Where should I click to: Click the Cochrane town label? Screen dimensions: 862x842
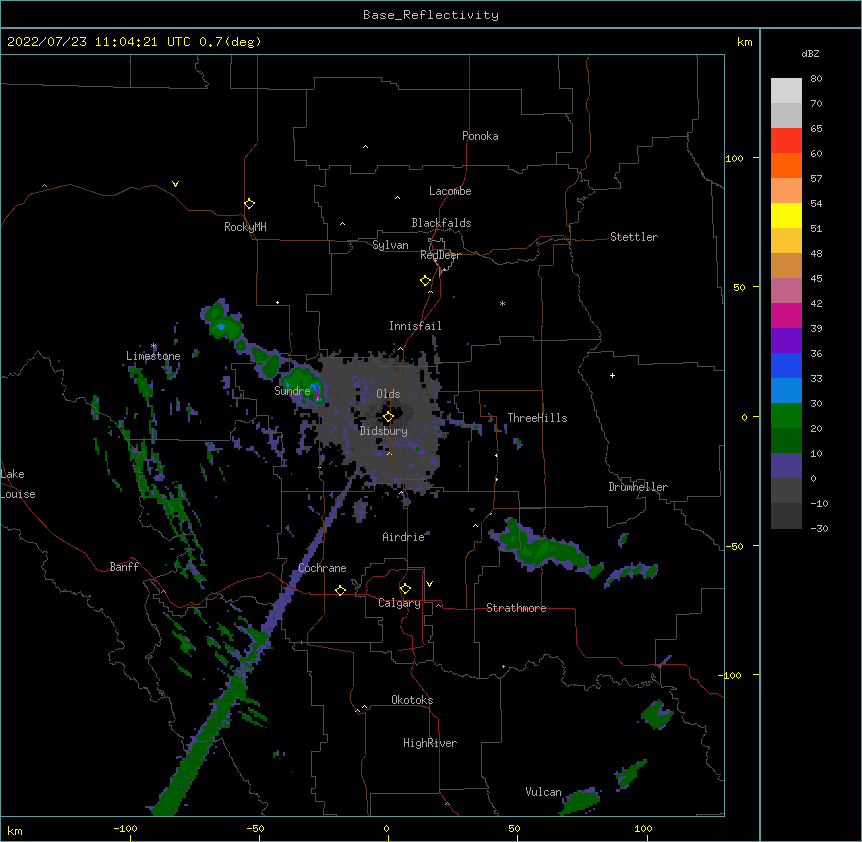click(x=322, y=568)
